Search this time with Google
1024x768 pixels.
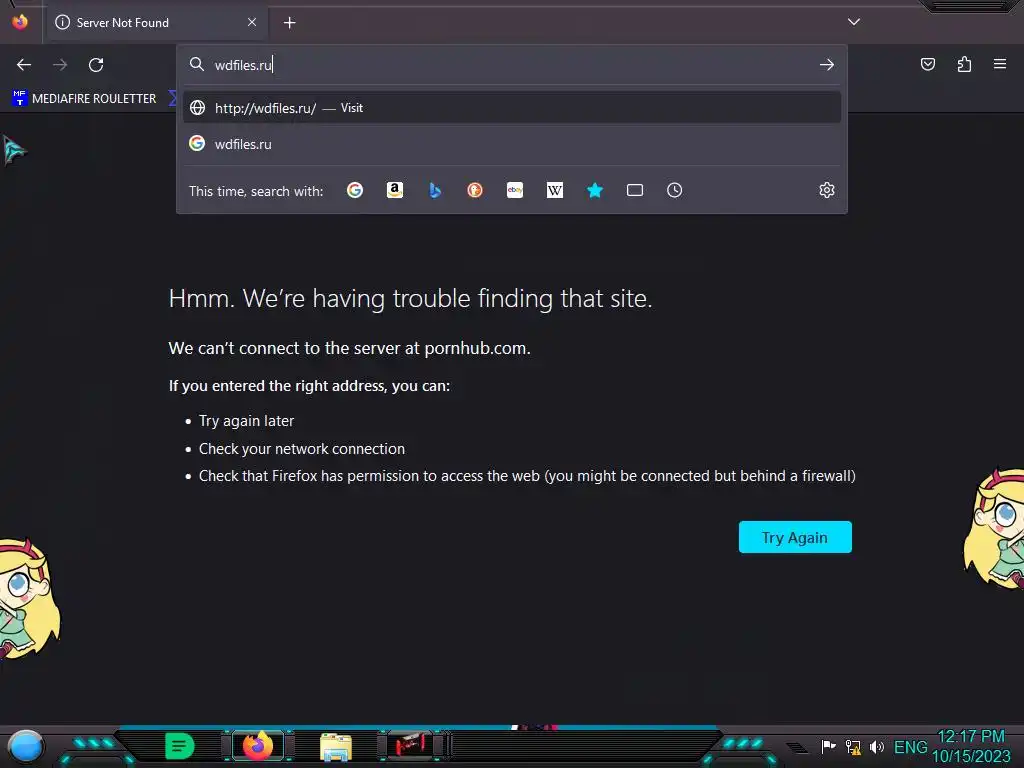tap(355, 190)
